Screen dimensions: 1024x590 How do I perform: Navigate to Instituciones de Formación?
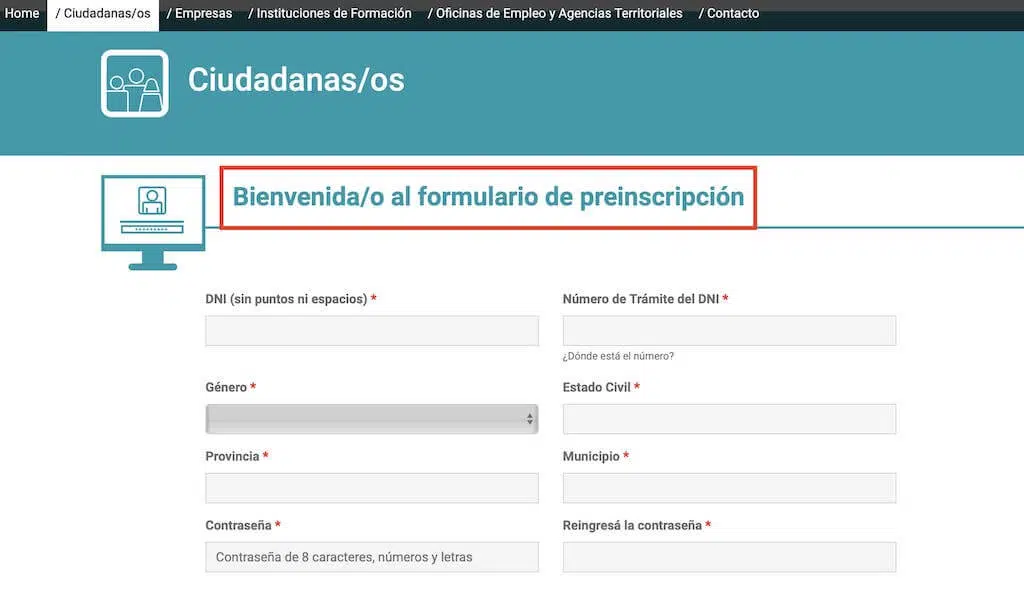tap(329, 14)
